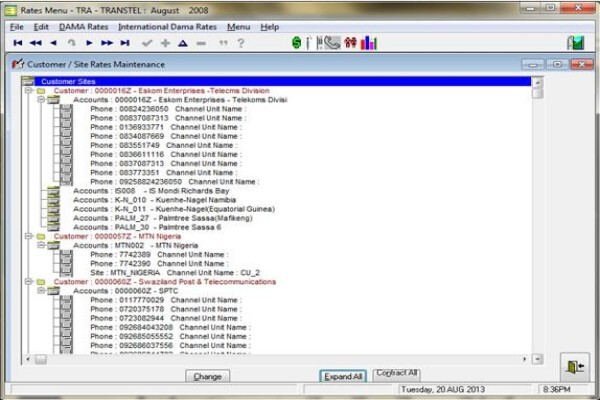Click the exit door button at bottom right

pos(575,367)
